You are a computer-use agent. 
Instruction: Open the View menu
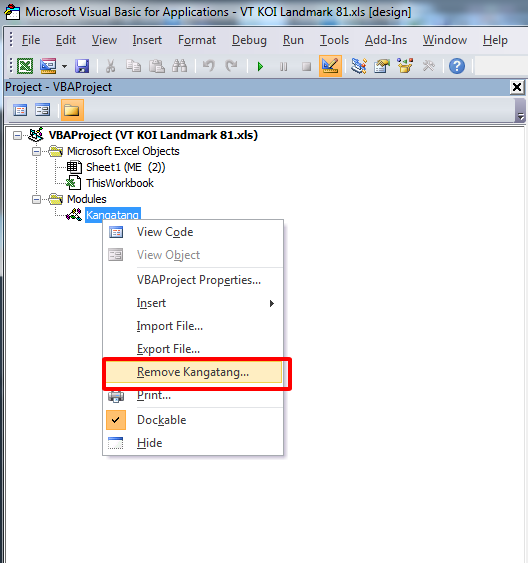[104, 40]
